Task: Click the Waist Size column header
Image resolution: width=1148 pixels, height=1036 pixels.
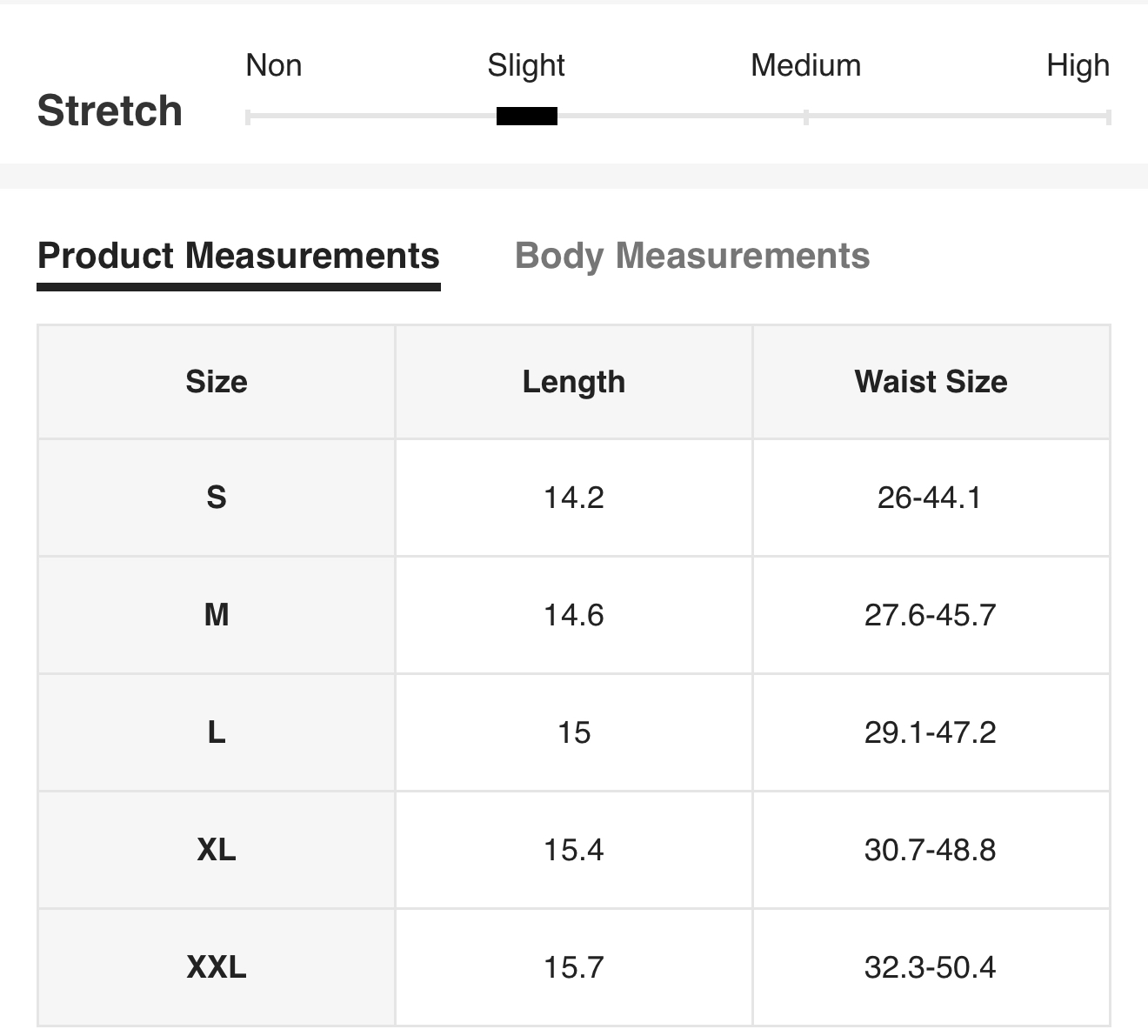Action: [x=931, y=382]
